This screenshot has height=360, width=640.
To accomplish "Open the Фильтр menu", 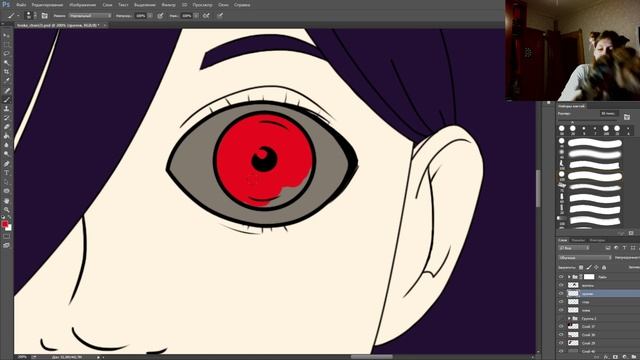I will pos(168,5).
